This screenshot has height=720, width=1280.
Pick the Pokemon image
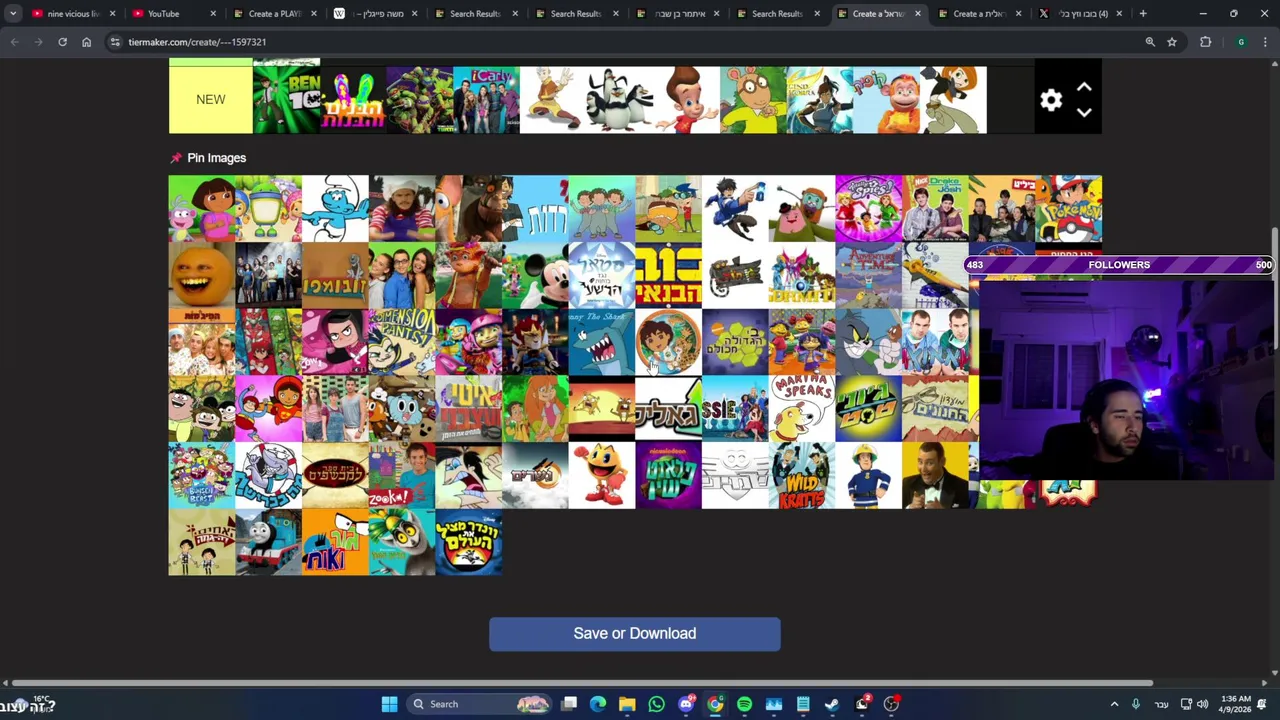coord(1069,209)
